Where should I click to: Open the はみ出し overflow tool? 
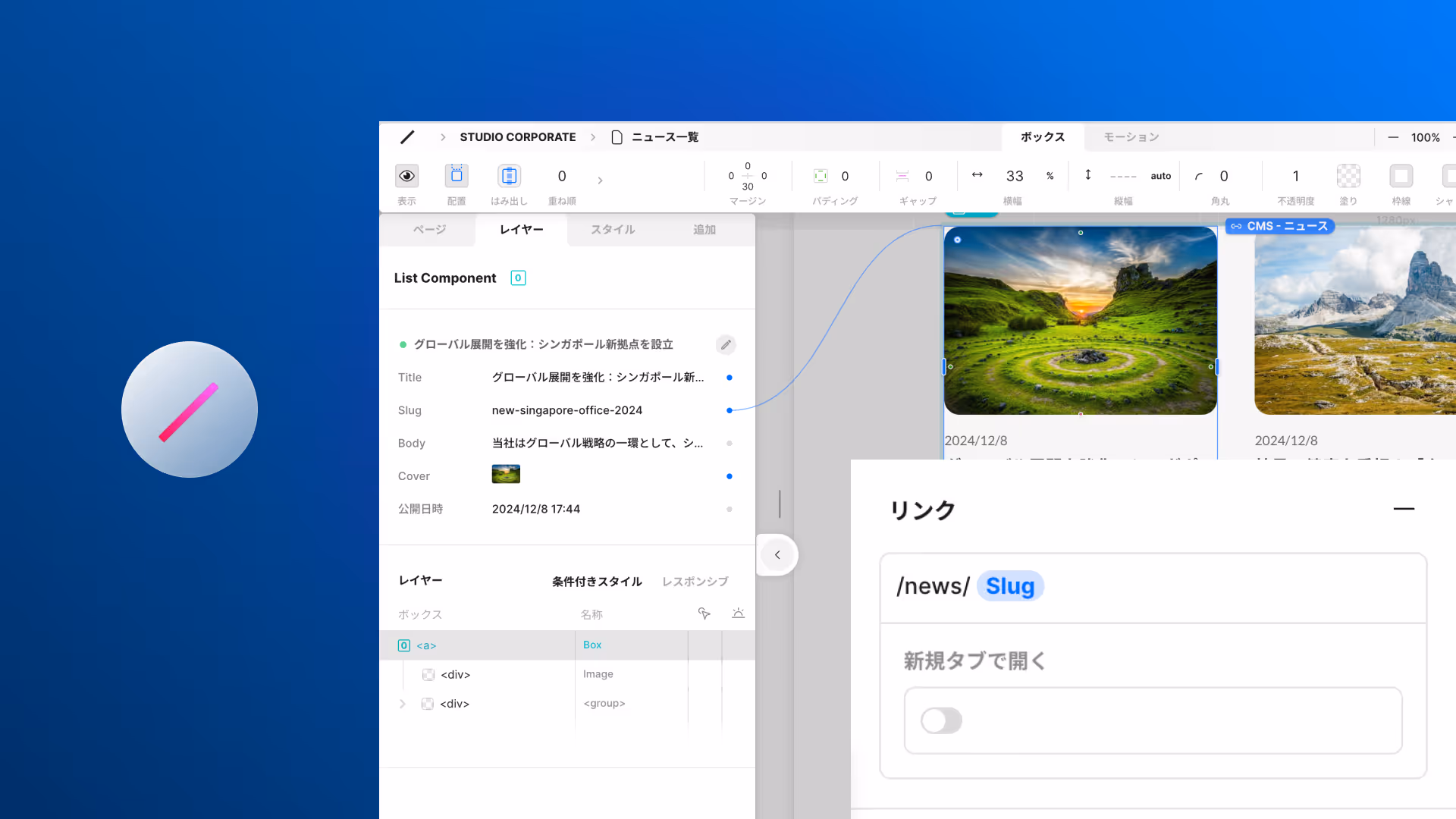pyautogui.click(x=509, y=176)
